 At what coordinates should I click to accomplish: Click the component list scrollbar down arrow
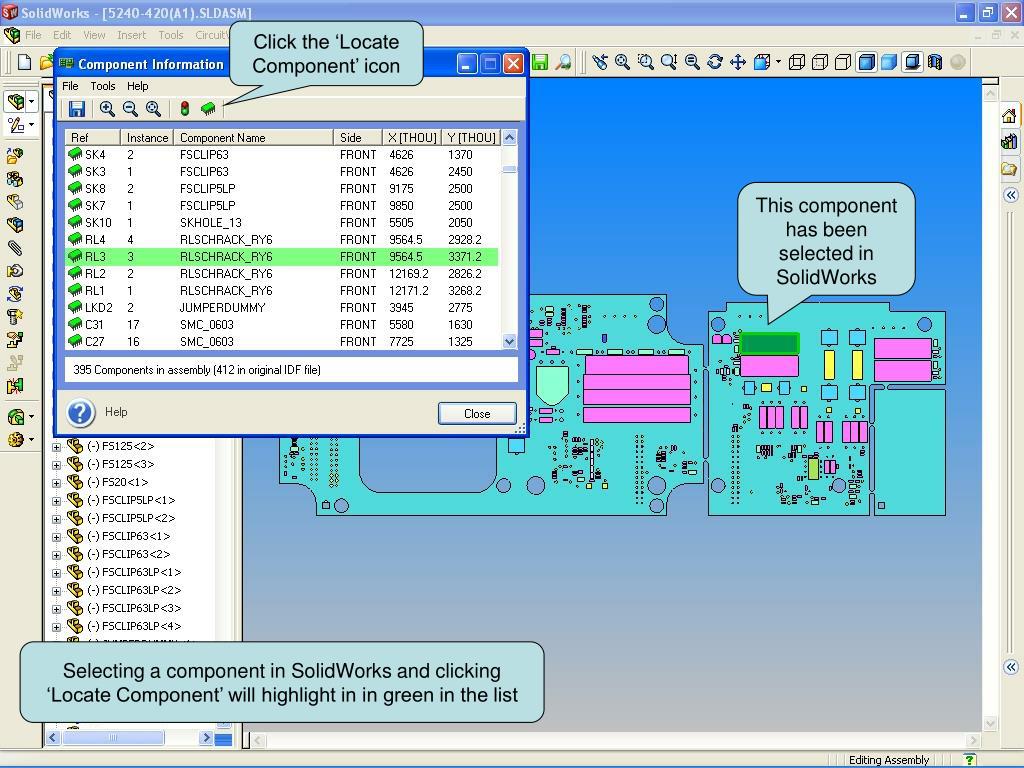[x=509, y=341]
